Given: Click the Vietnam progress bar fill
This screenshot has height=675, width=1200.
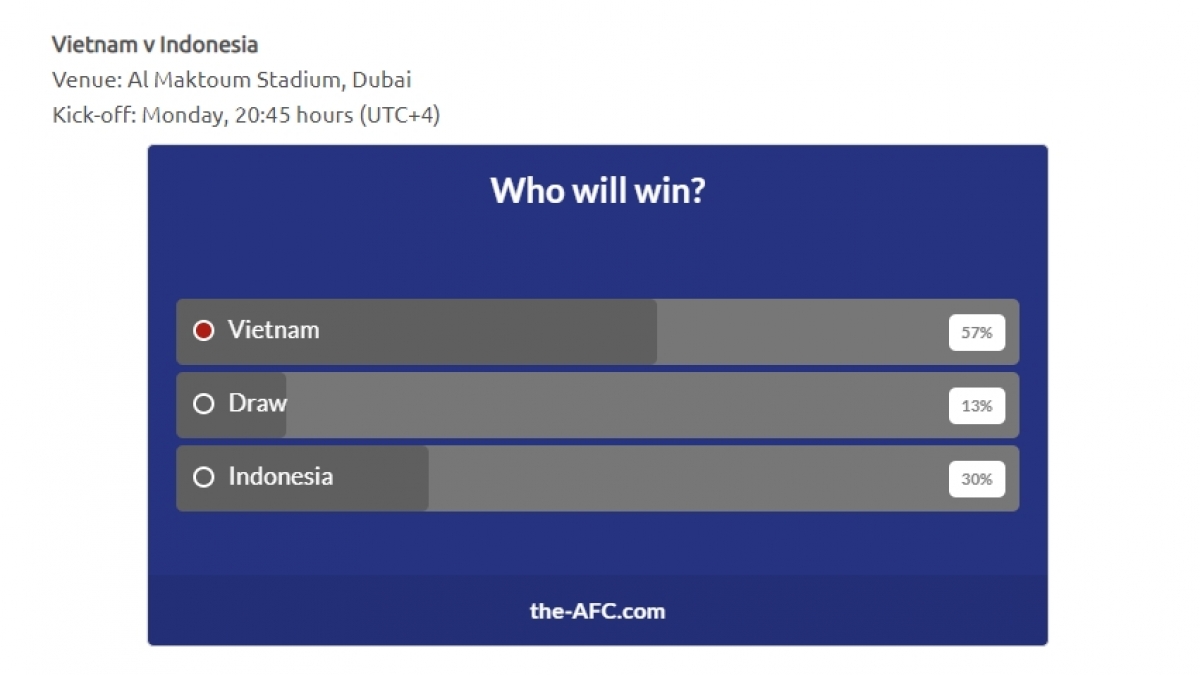Looking at the screenshot, I should coord(417,332).
